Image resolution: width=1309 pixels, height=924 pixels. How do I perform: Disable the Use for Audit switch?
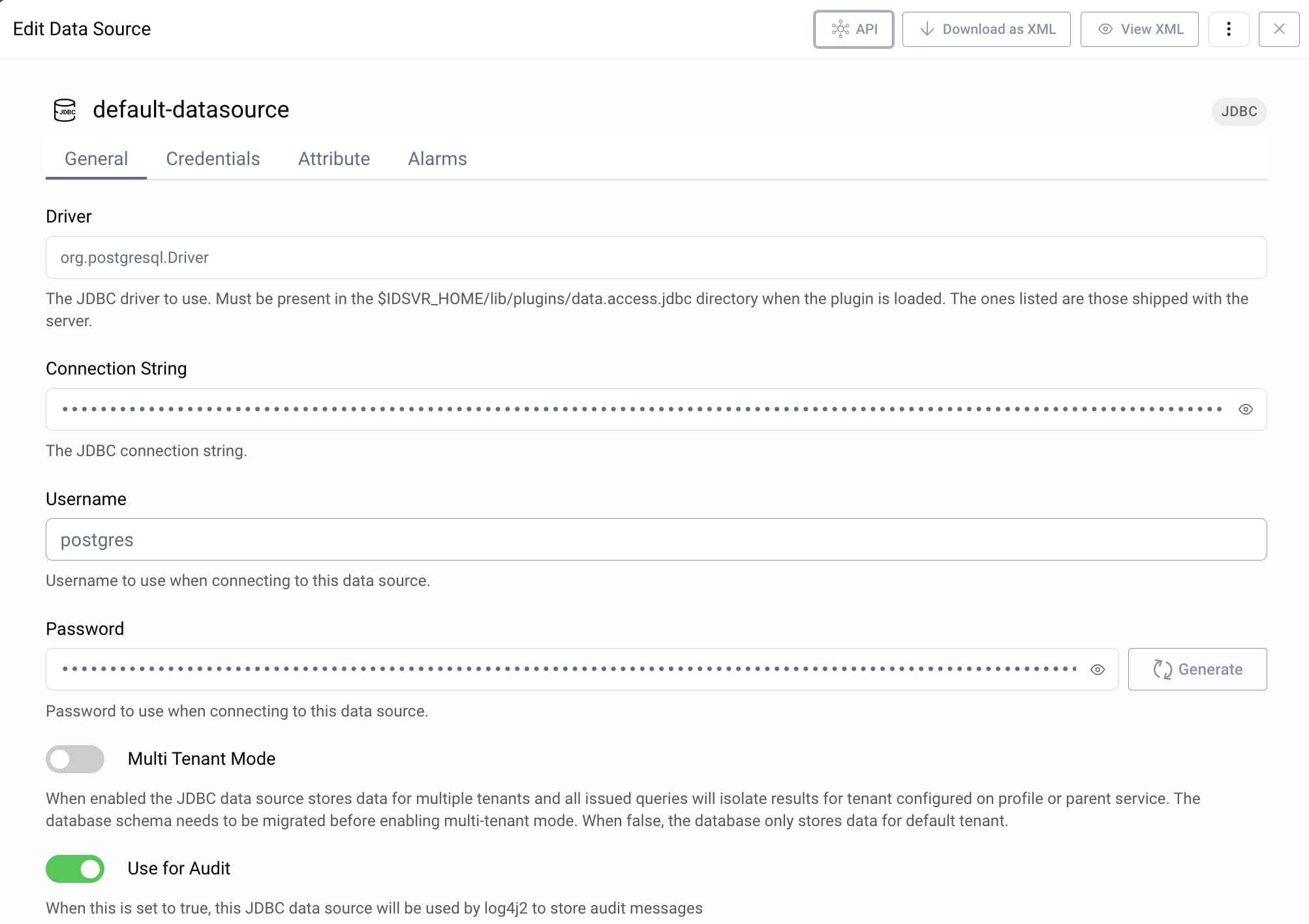tap(75, 869)
